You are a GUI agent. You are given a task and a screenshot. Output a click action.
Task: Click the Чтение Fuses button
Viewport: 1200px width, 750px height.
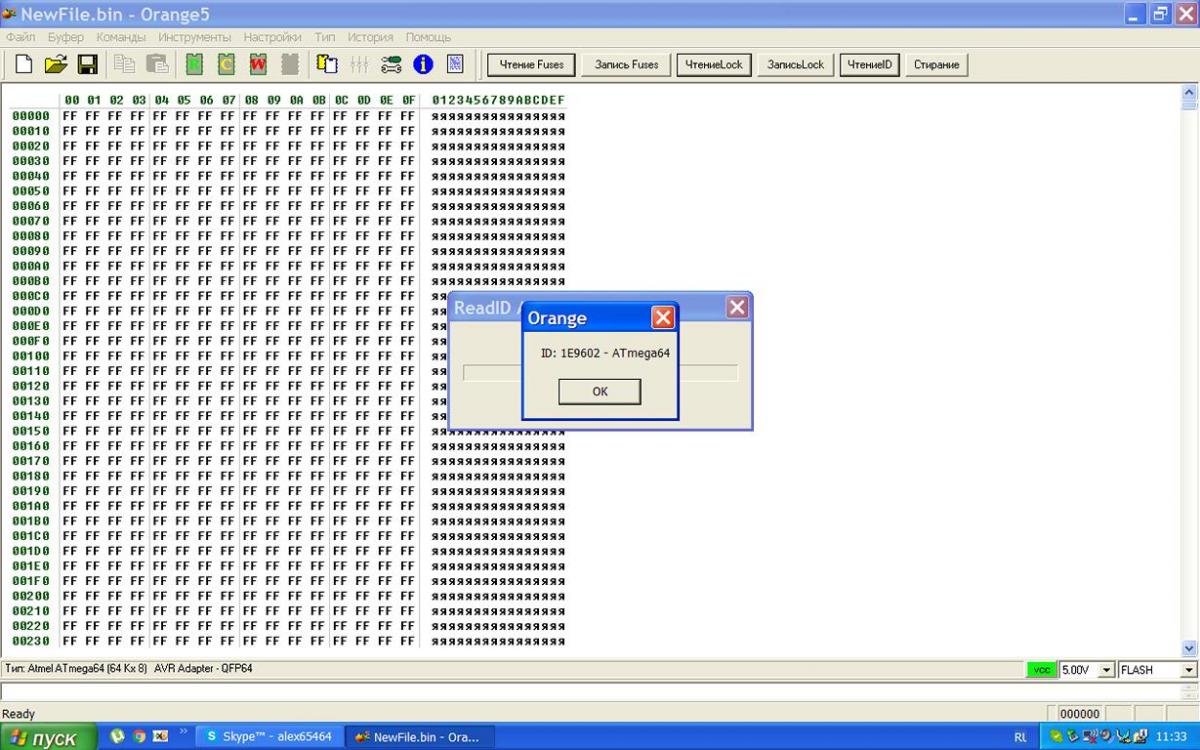click(531, 65)
